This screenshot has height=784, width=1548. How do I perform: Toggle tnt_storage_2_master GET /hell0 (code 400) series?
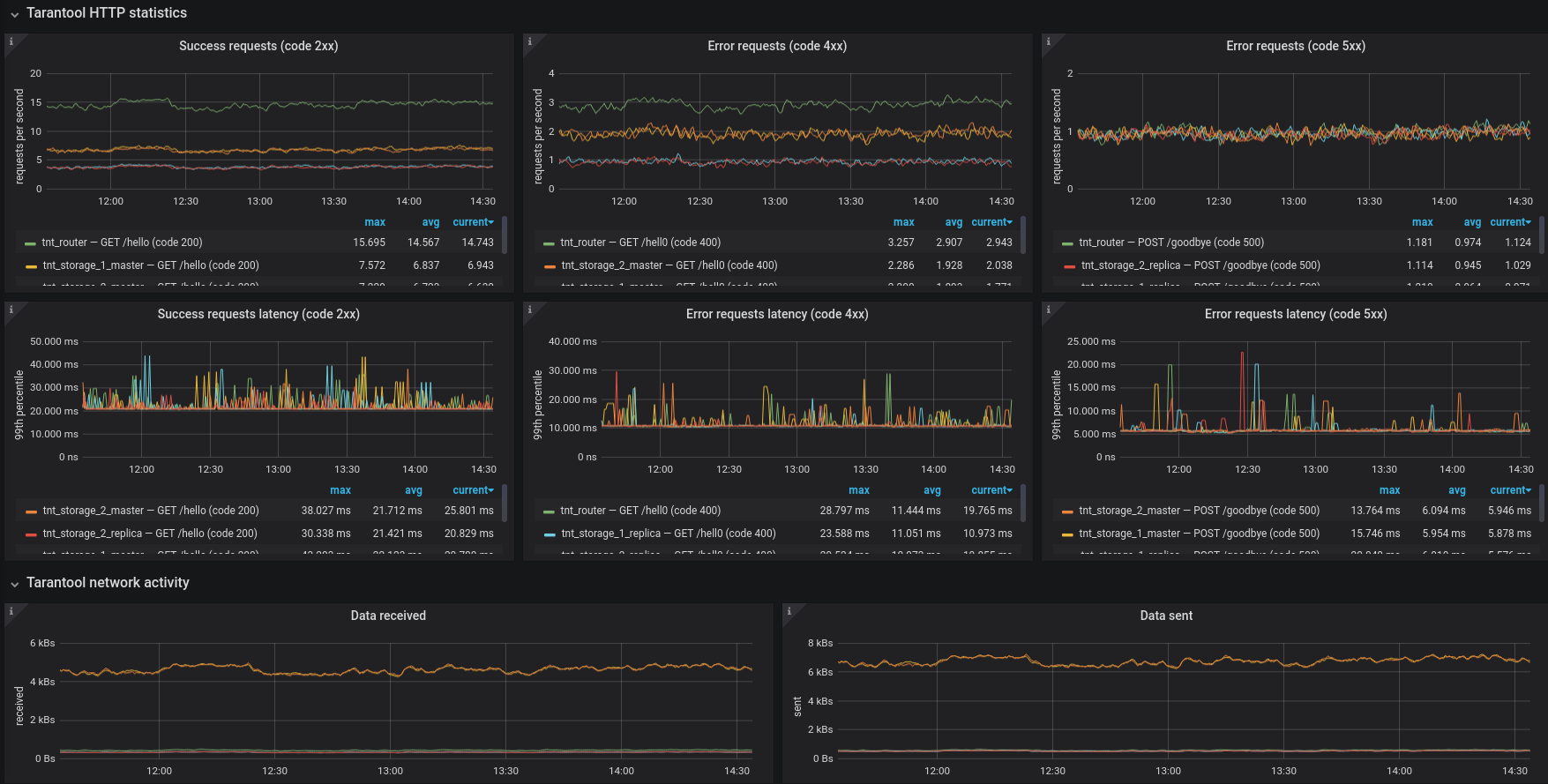[669, 265]
